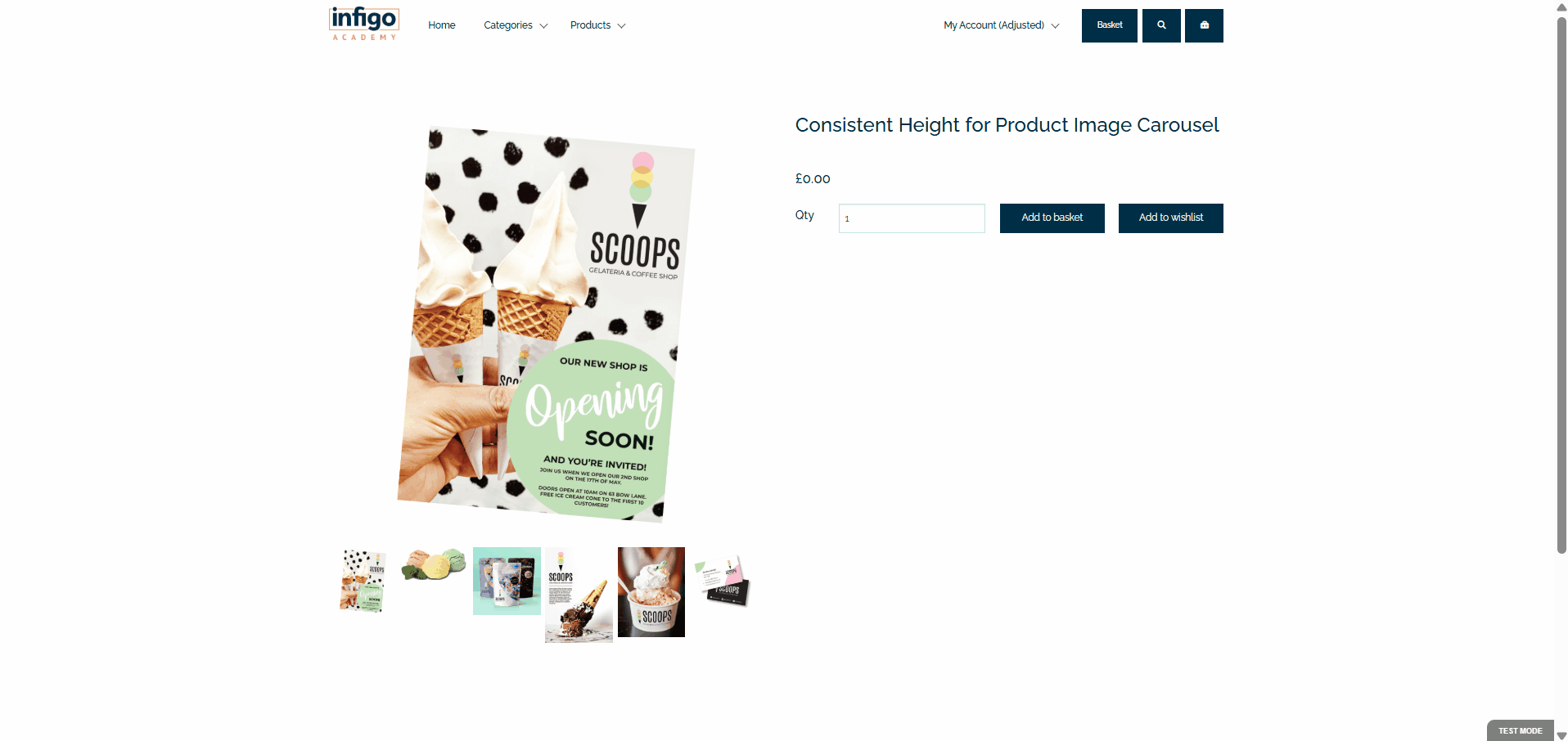Click the main Scoops flyer image
The height and width of the screenshot is (741, 1568).
point(547,325)
